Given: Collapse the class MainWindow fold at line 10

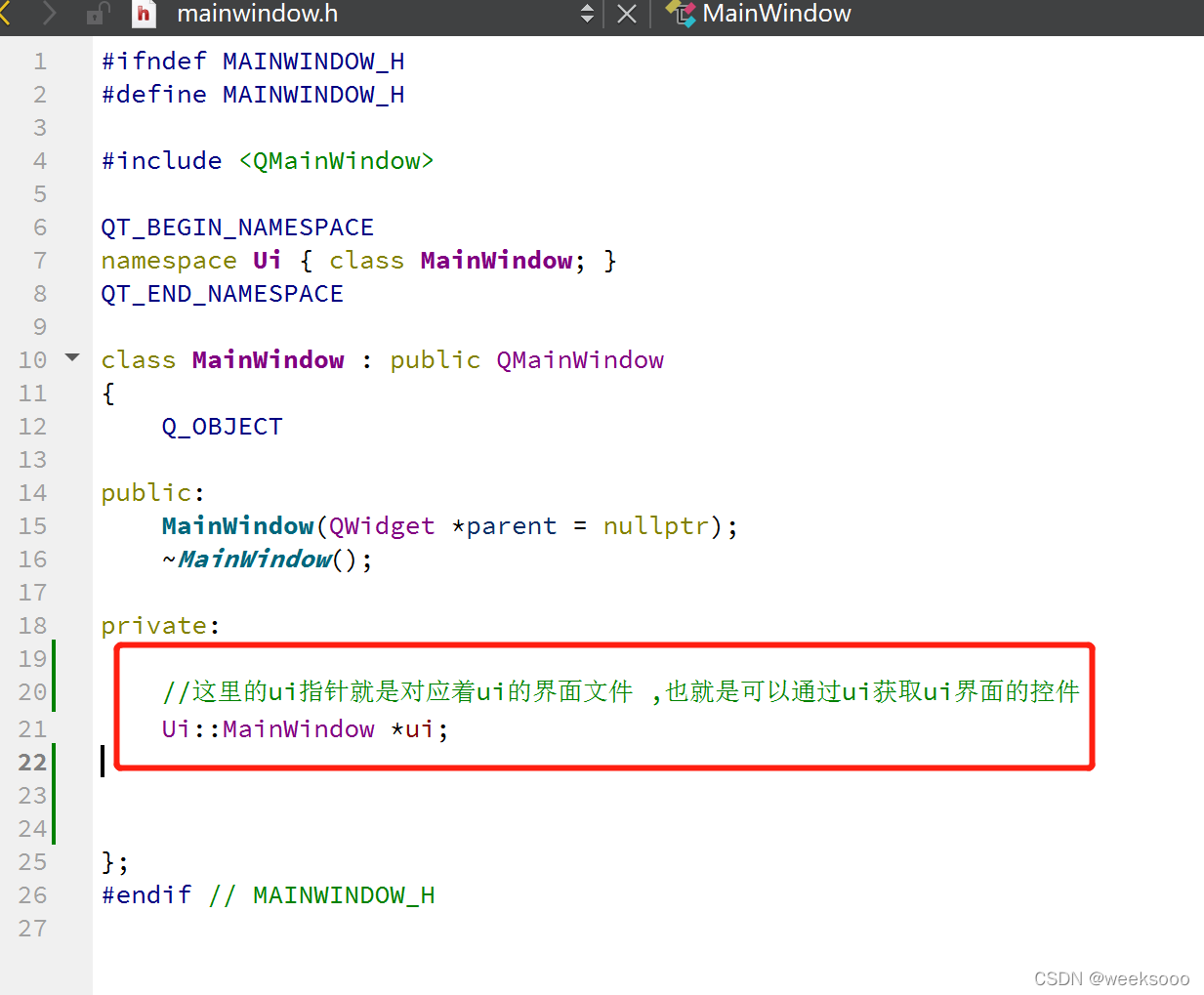Looking at the screenshot, I should [72, 357].
